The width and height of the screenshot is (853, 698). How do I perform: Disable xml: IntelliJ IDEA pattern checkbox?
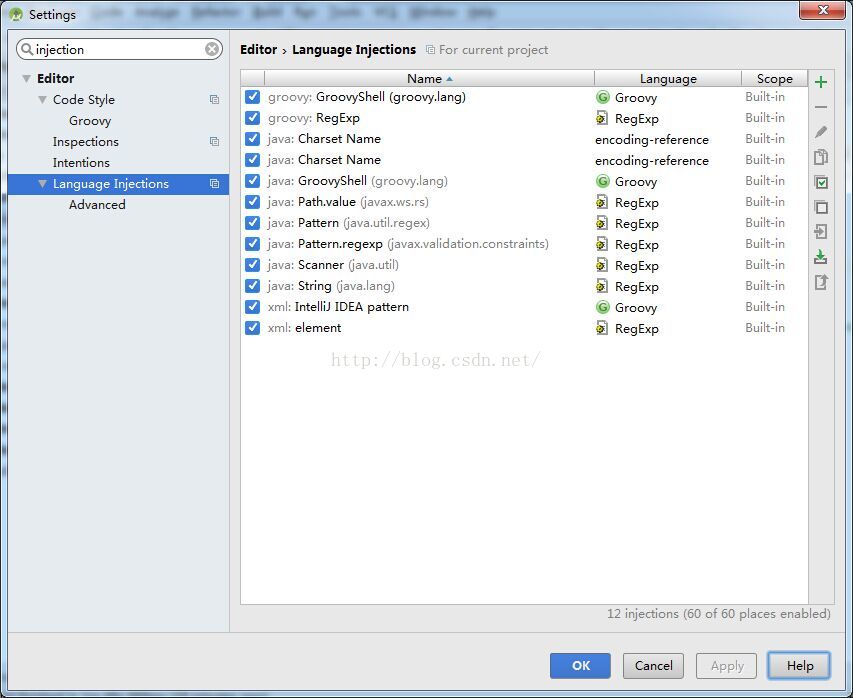click(x=252, y=307)
